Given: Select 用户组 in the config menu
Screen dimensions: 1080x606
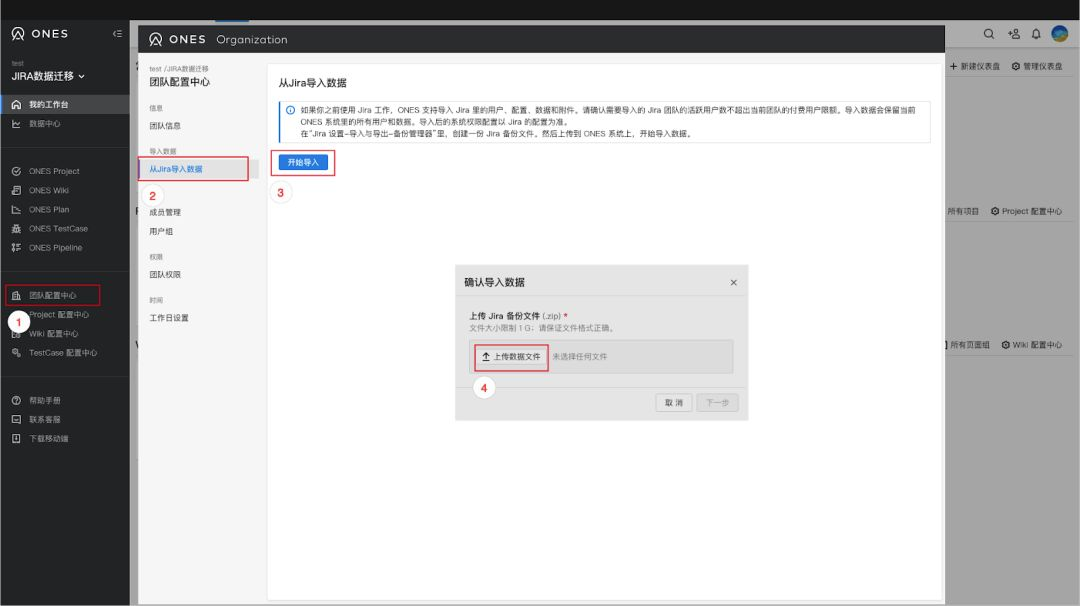Looking at the screenshot, I should [161, 232].
